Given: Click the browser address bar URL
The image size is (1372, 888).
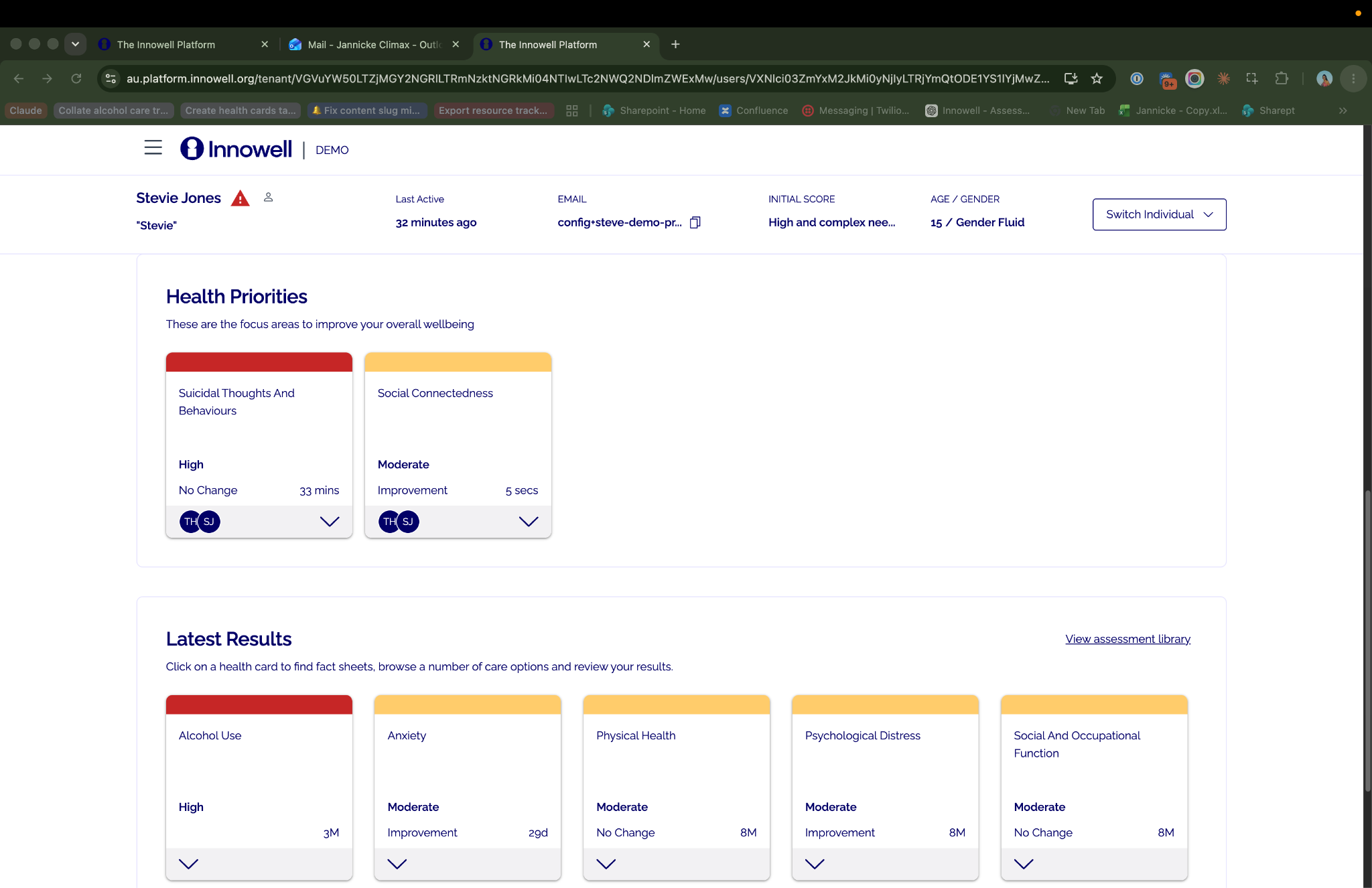Looking at the screenshot, I should [x=588, y=78].
